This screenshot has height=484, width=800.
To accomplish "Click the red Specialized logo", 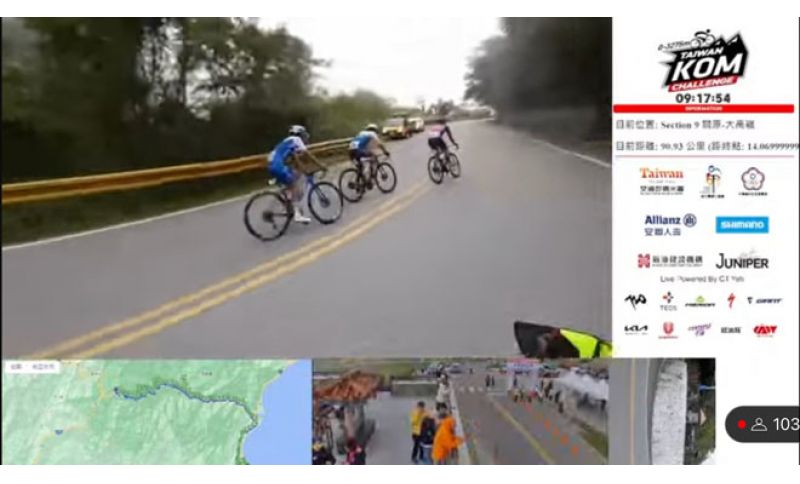I will click(x=732, y=300).
